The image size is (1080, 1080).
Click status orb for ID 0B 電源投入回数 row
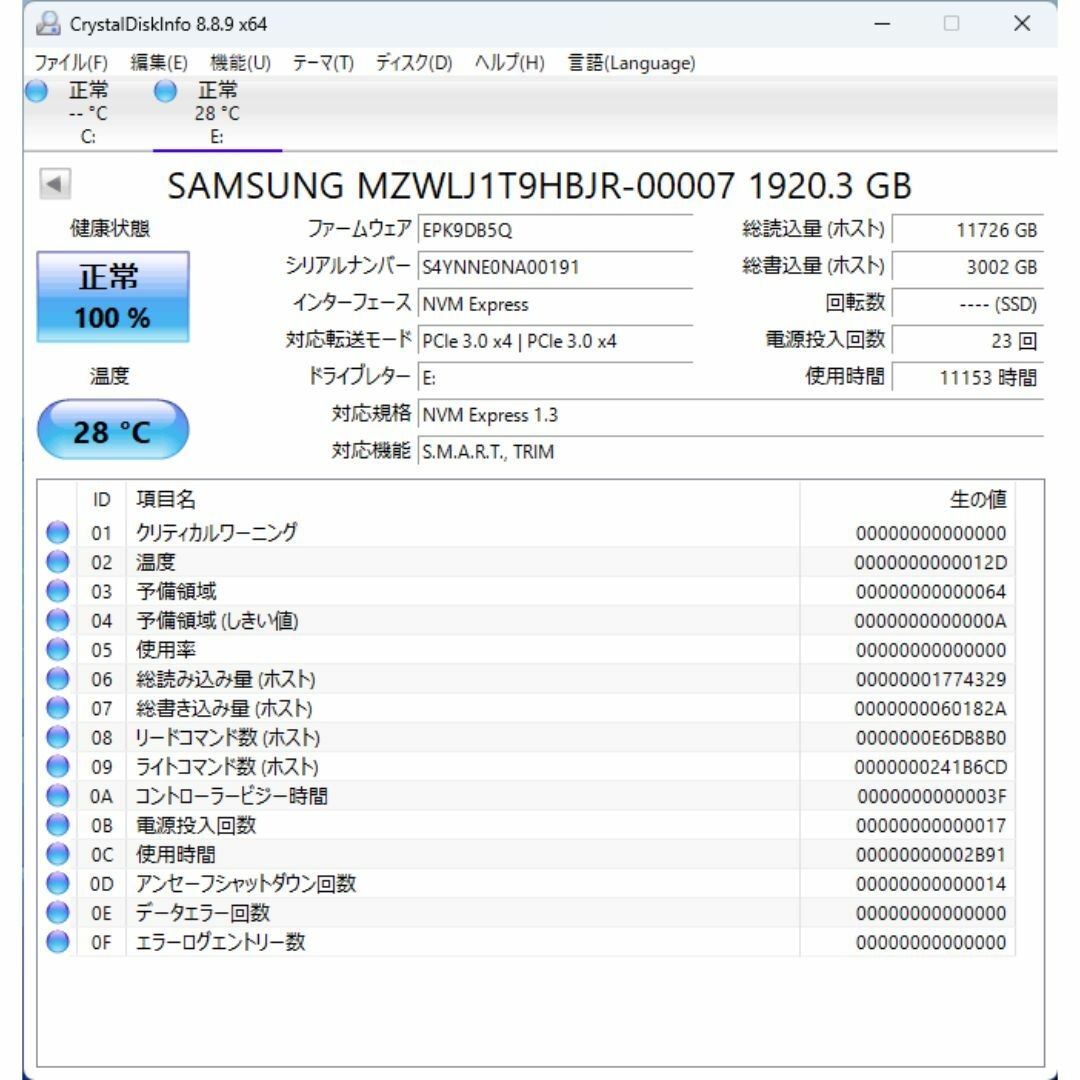click(x=58, y=825)
